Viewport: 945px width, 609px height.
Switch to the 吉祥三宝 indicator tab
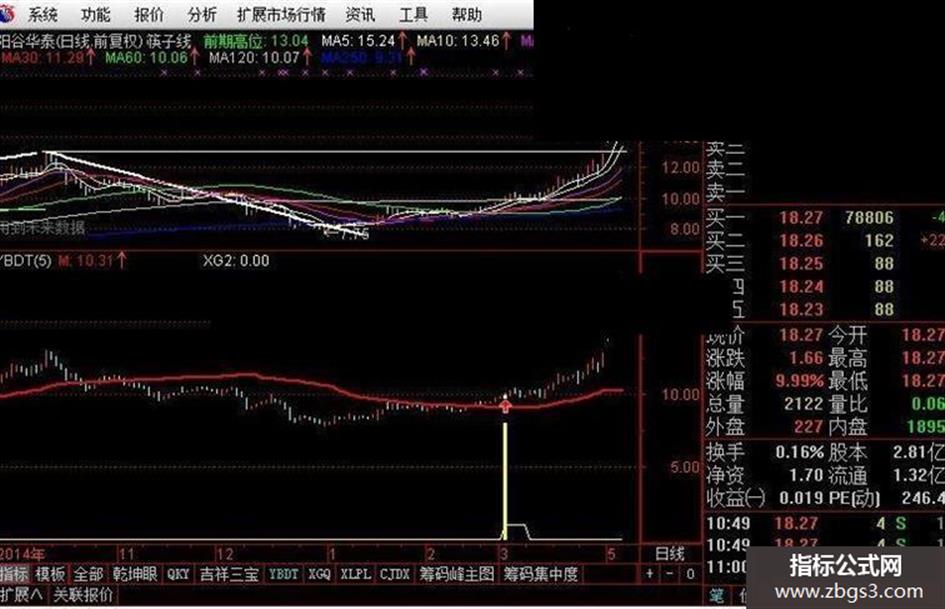[x=229, y=573]
